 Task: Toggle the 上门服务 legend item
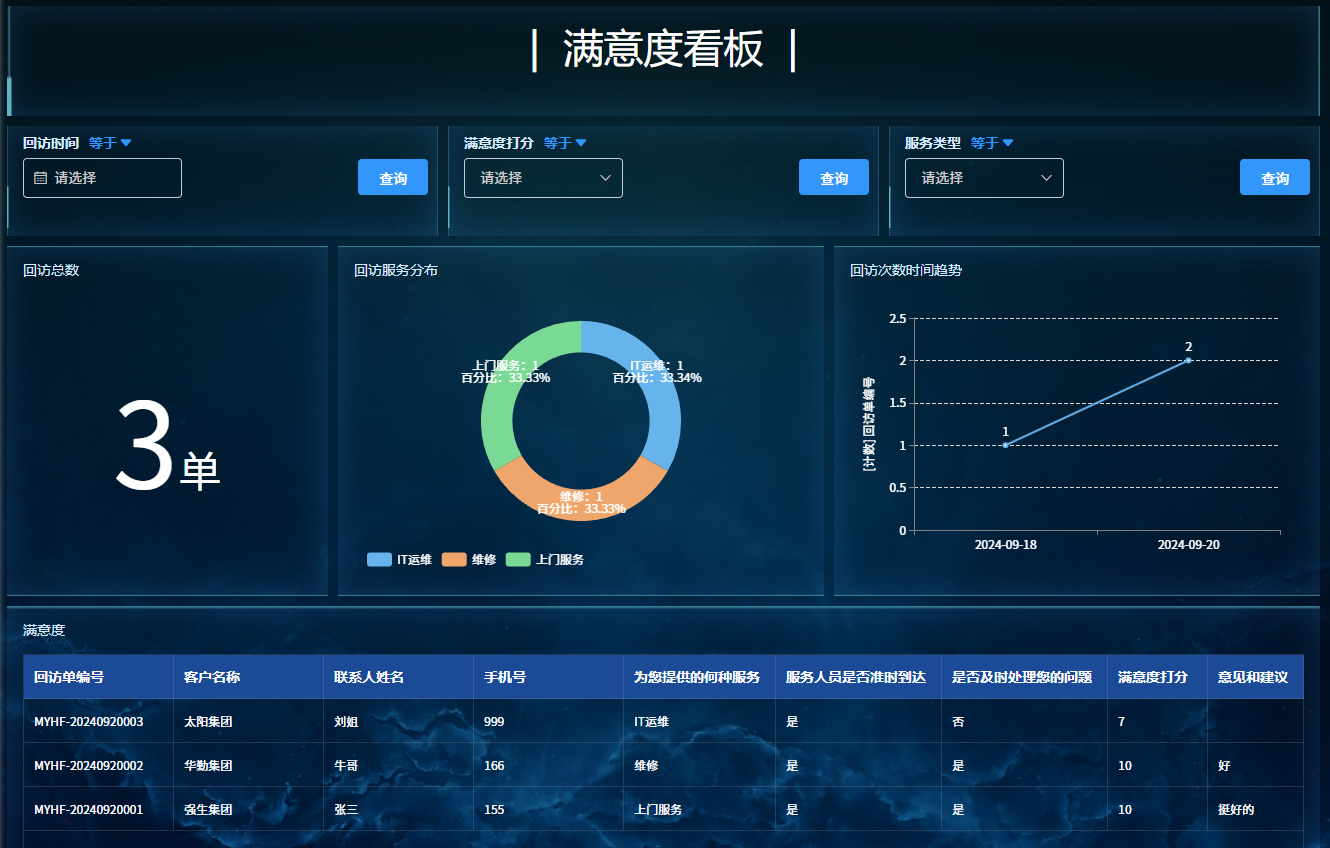[x=544, y=560]
